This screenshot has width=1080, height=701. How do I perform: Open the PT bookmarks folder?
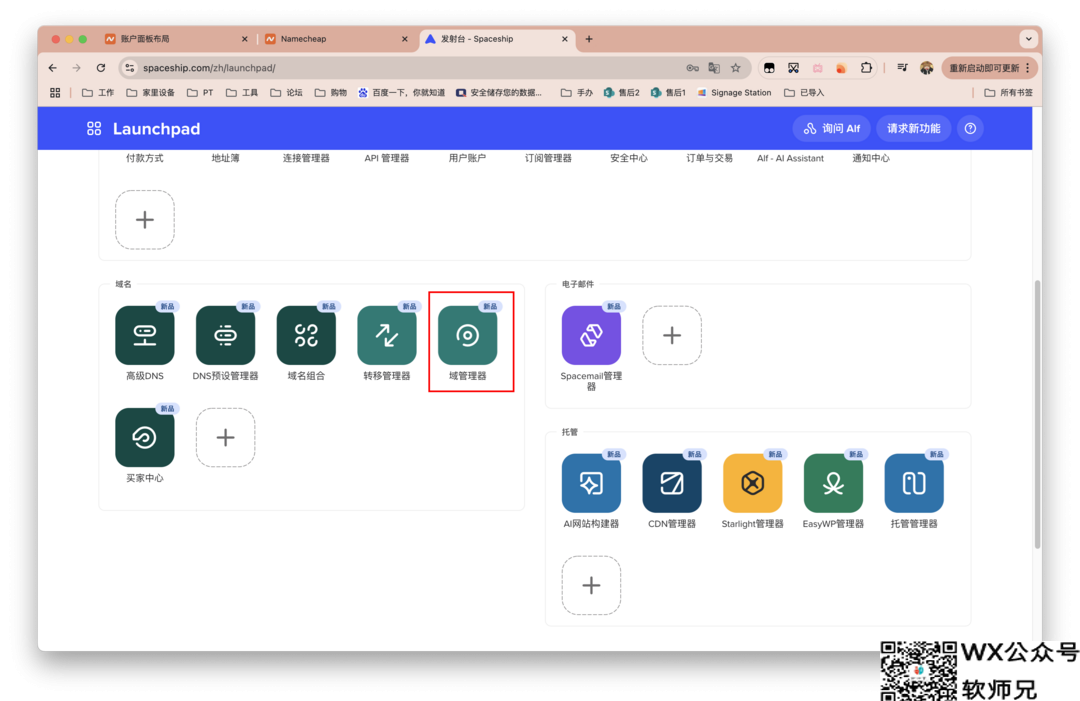(200, 93)
